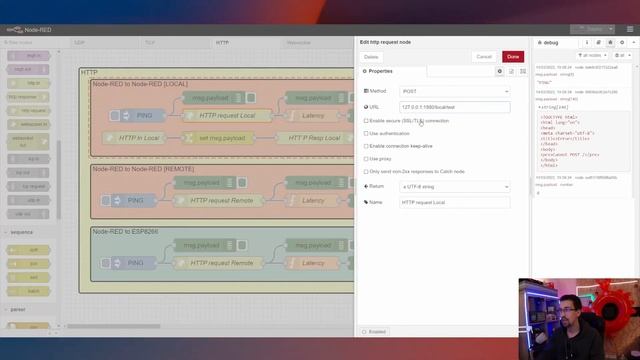640x360 pixels.
Task: Select the Latency node in LOCAL group
Action: 313,116
